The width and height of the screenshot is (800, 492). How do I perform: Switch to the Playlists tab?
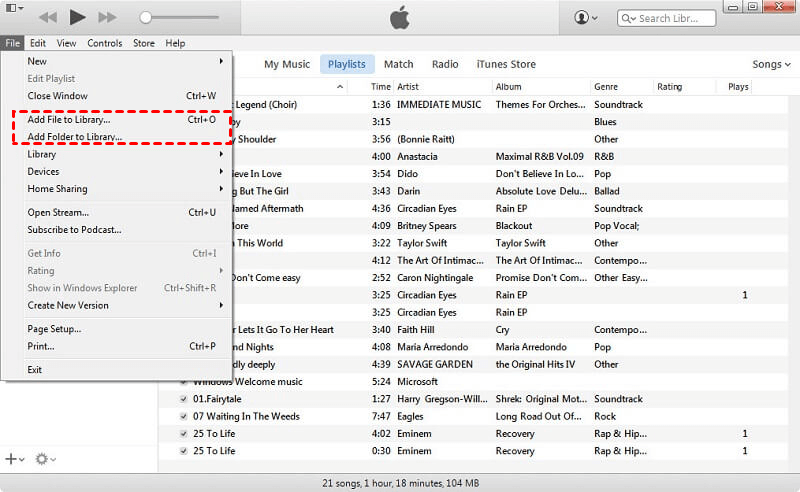pyautogui.click(x=347, y=64)
